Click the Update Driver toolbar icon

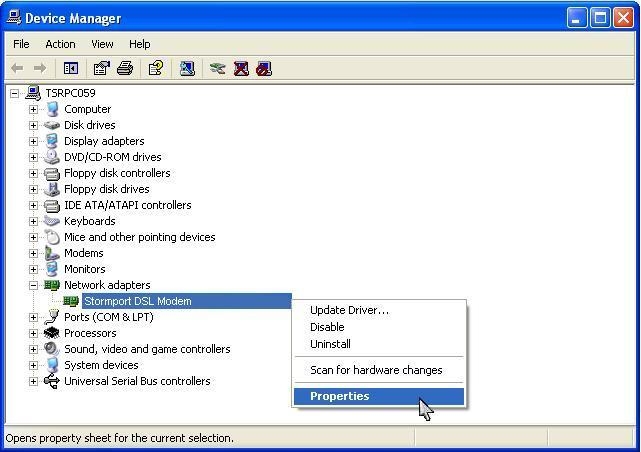pos(217,68)
